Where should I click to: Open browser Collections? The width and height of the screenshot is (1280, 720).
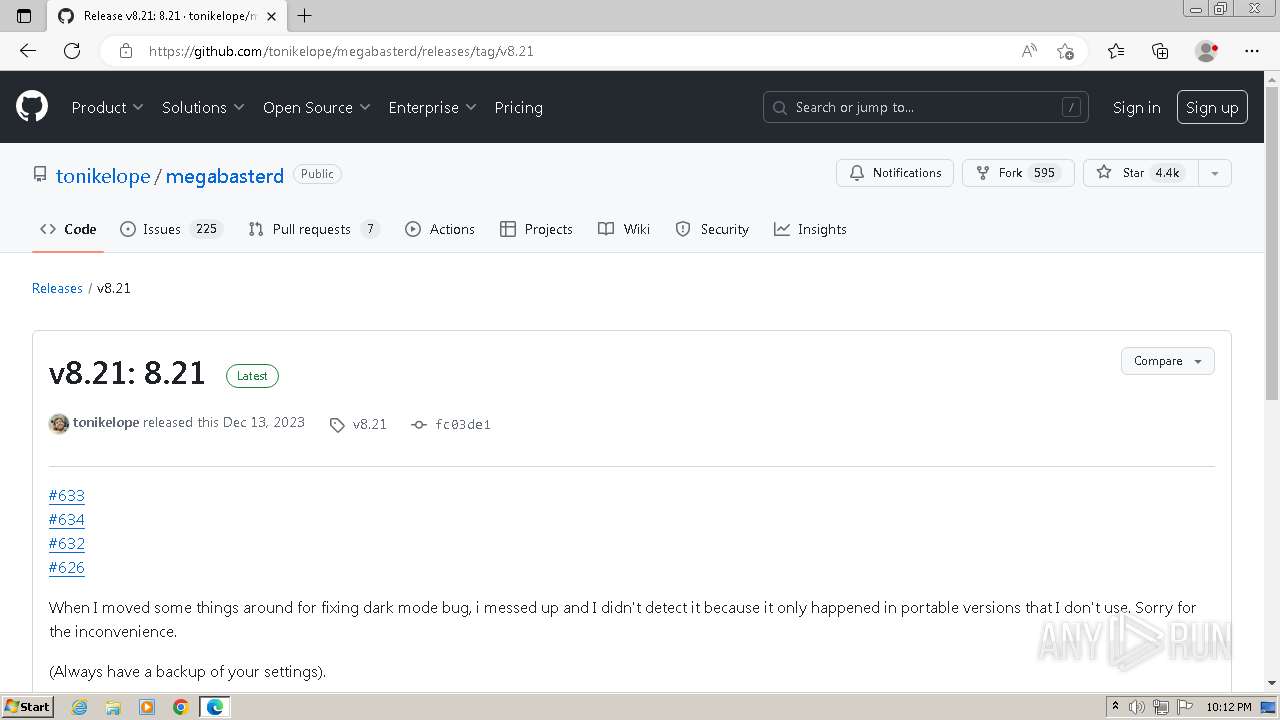1160,51
